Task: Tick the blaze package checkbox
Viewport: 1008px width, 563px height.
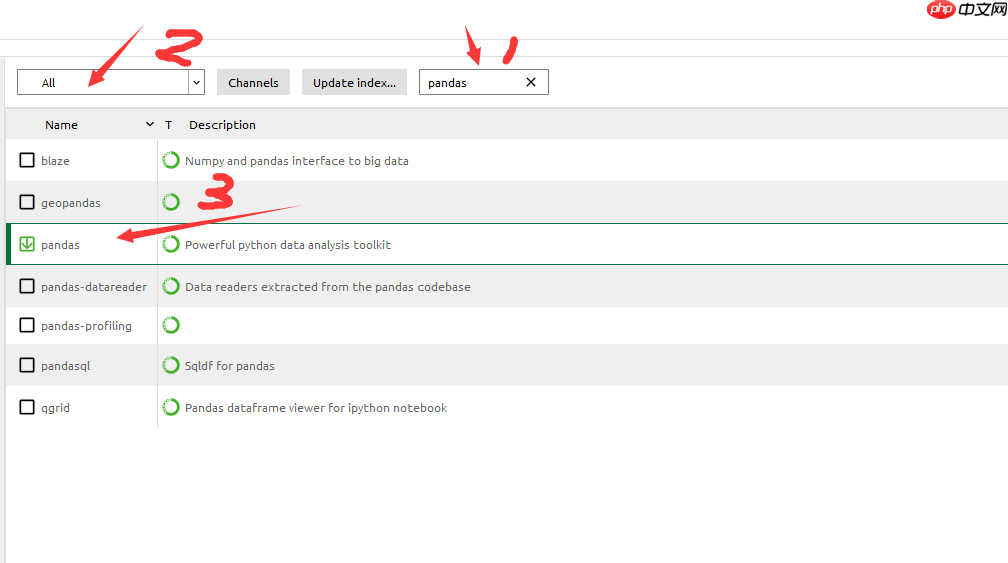Action: [27, 160]
